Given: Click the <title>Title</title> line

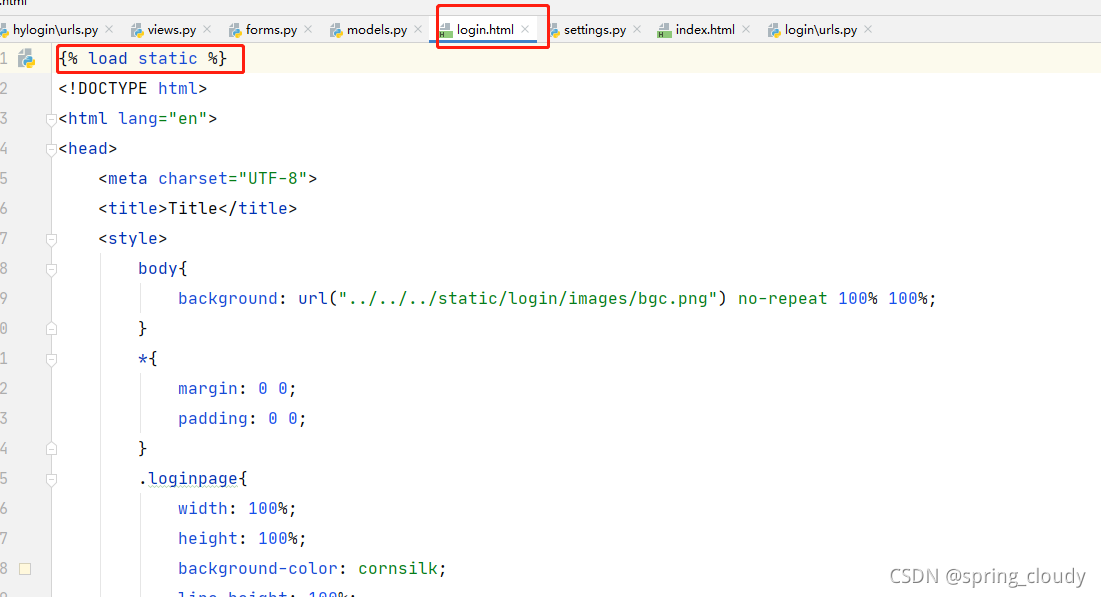Looking at the screenshot, I should [x=198, y=209].
